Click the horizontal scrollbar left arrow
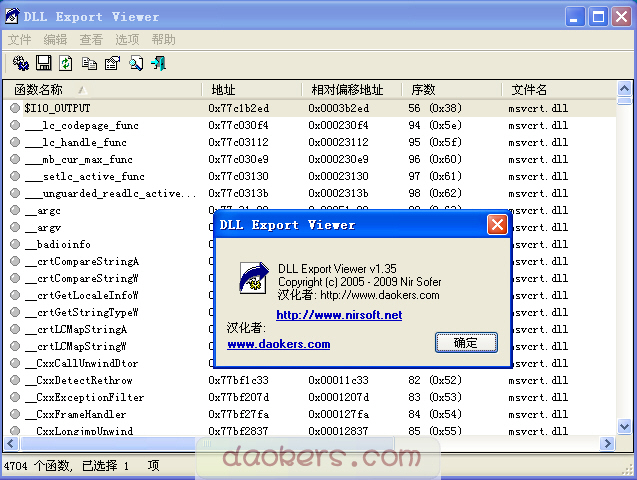Image resolution: width=637 pixels, height=480 pixels. click(11, 443)
